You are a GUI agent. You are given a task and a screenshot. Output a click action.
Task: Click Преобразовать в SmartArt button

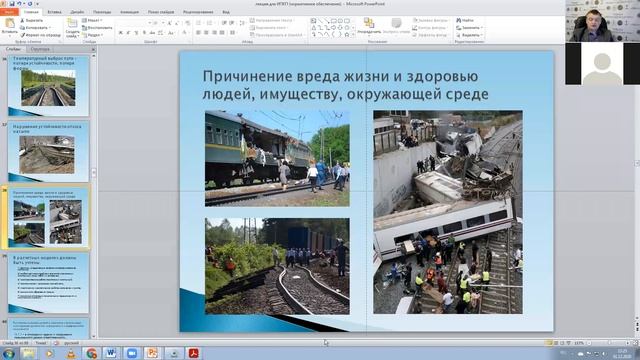[278, 35]
